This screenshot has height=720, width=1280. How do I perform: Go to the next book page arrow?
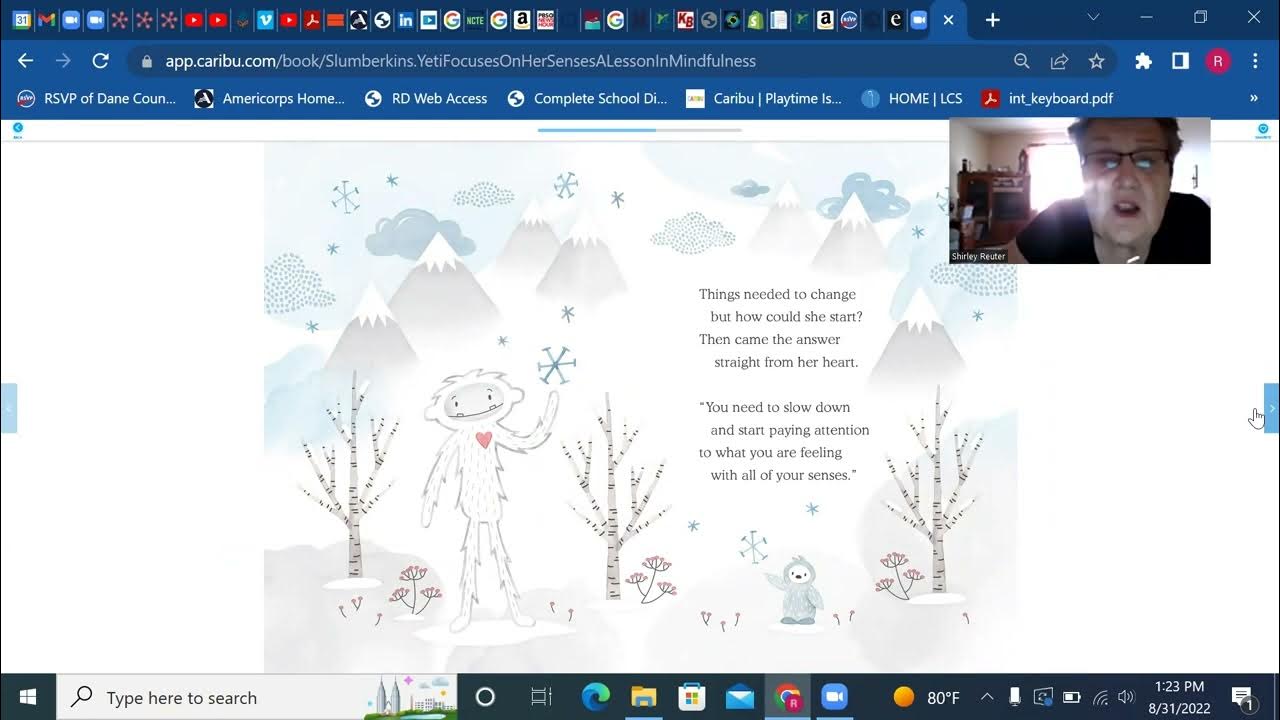[1271, 408]
